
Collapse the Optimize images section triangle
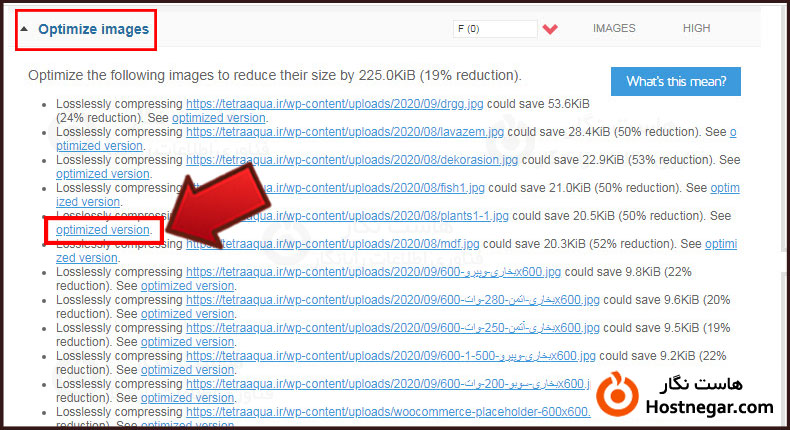25,30
